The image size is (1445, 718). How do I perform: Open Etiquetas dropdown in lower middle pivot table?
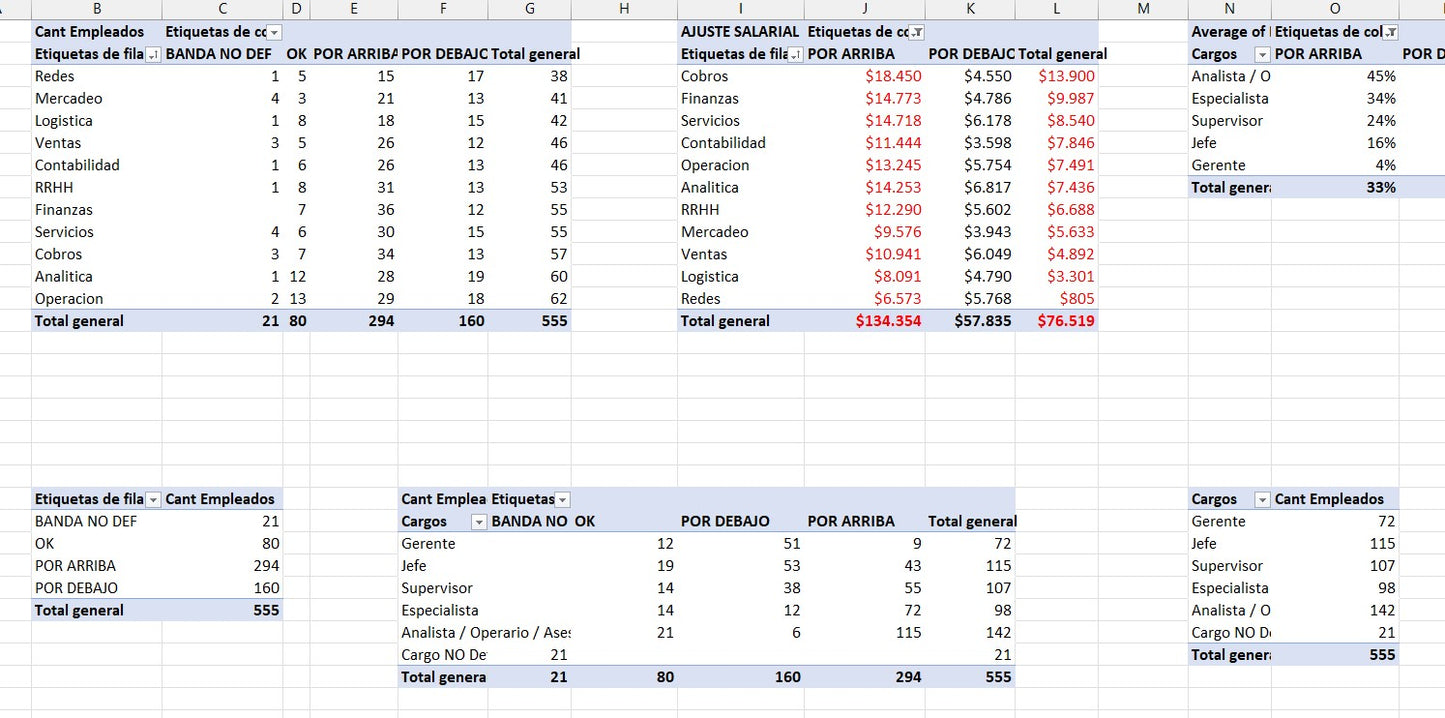tap(563, 499)
